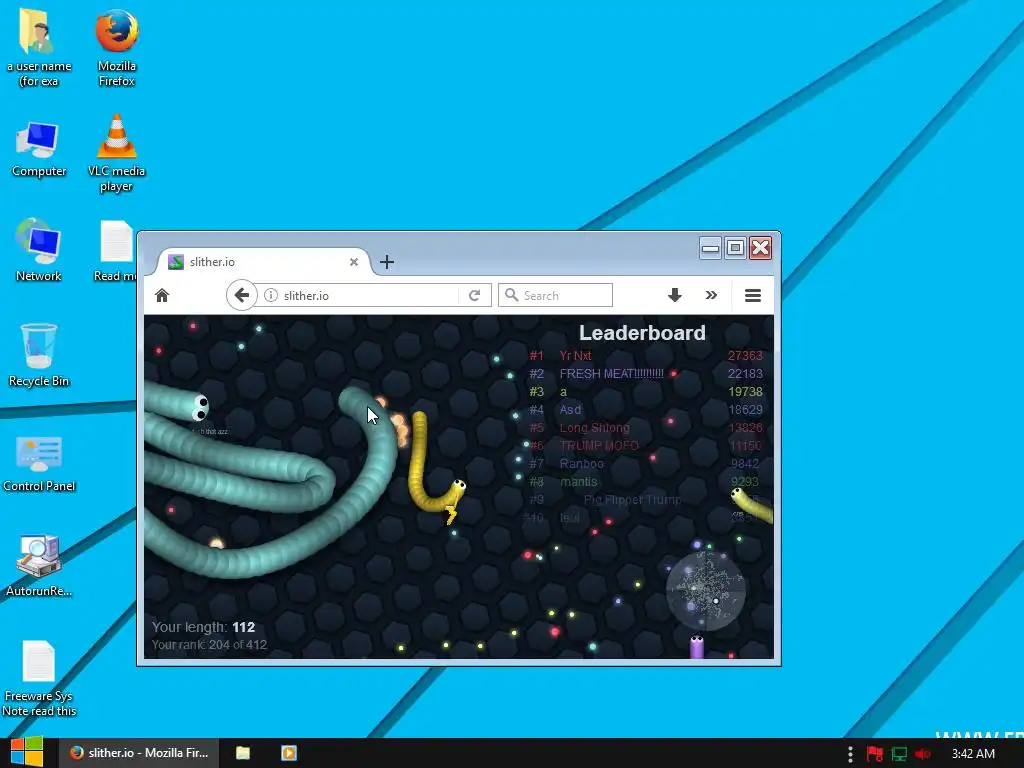
Task: Open the Control Panel desktop icon
Action: tap(39, 463)
